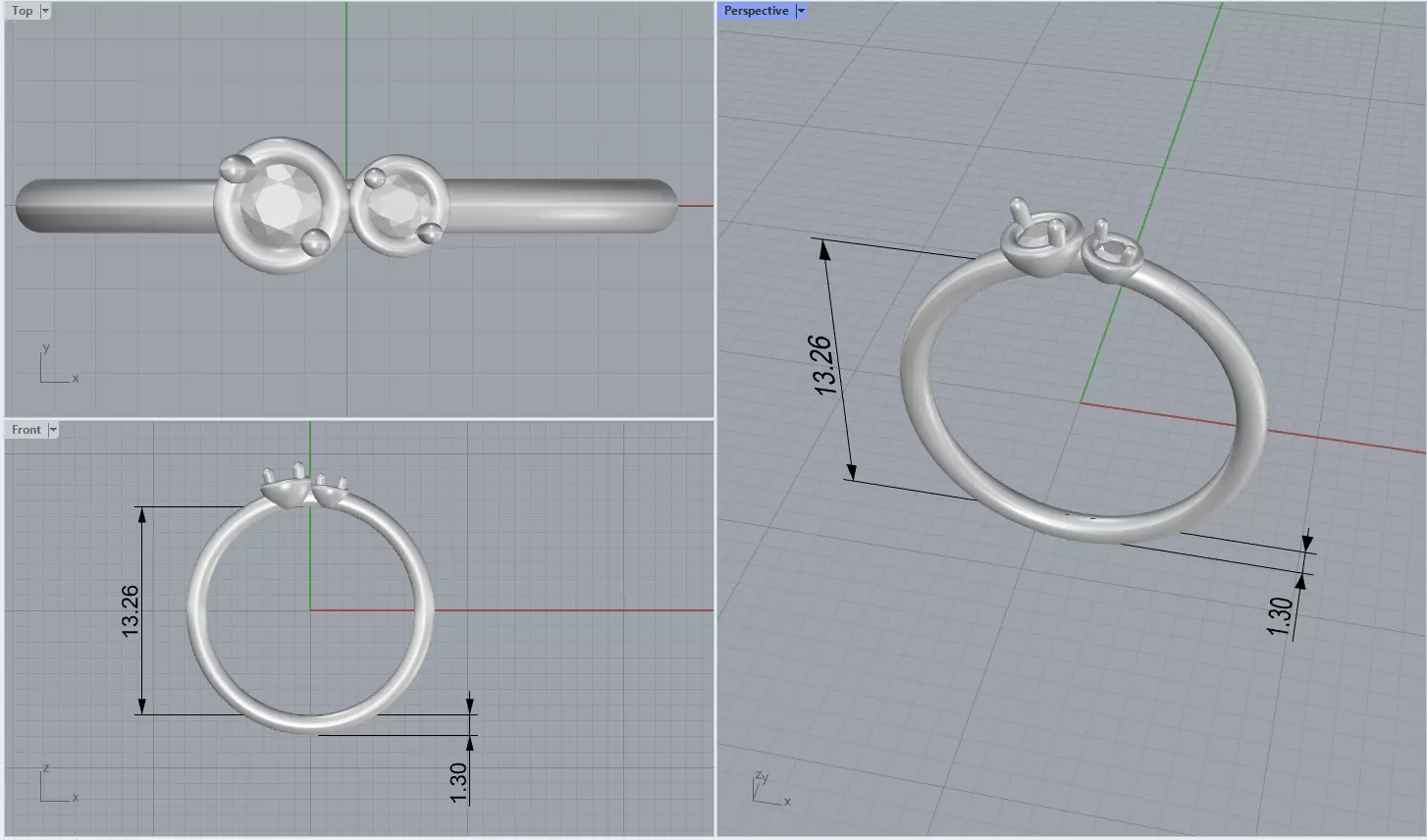Click the axis icon in Front view
1427x840 pixels.
(57, 784)
